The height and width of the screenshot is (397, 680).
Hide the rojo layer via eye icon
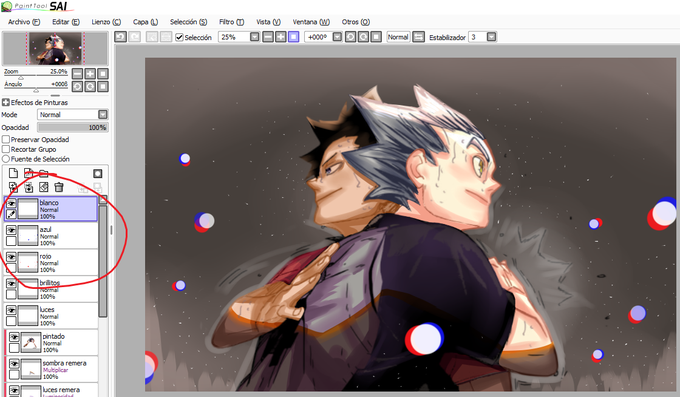[x=11, y=257]
